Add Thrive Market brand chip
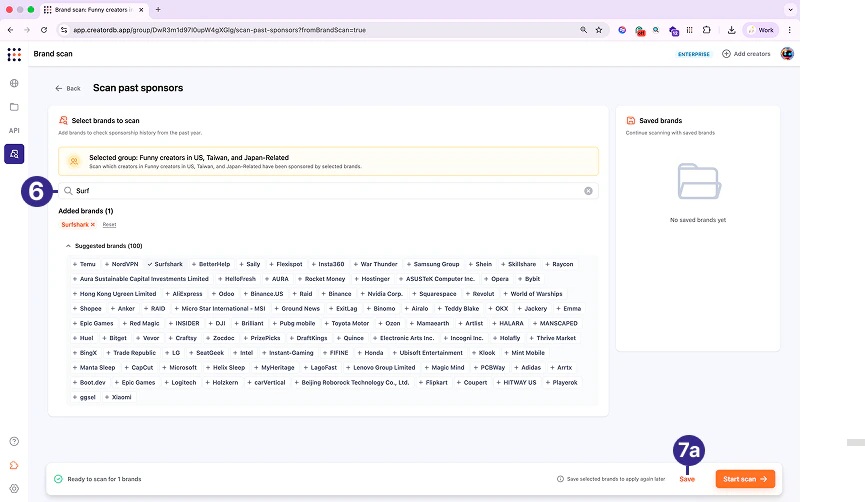The width and height of the screenshot is (865, 502). point(552,338)
